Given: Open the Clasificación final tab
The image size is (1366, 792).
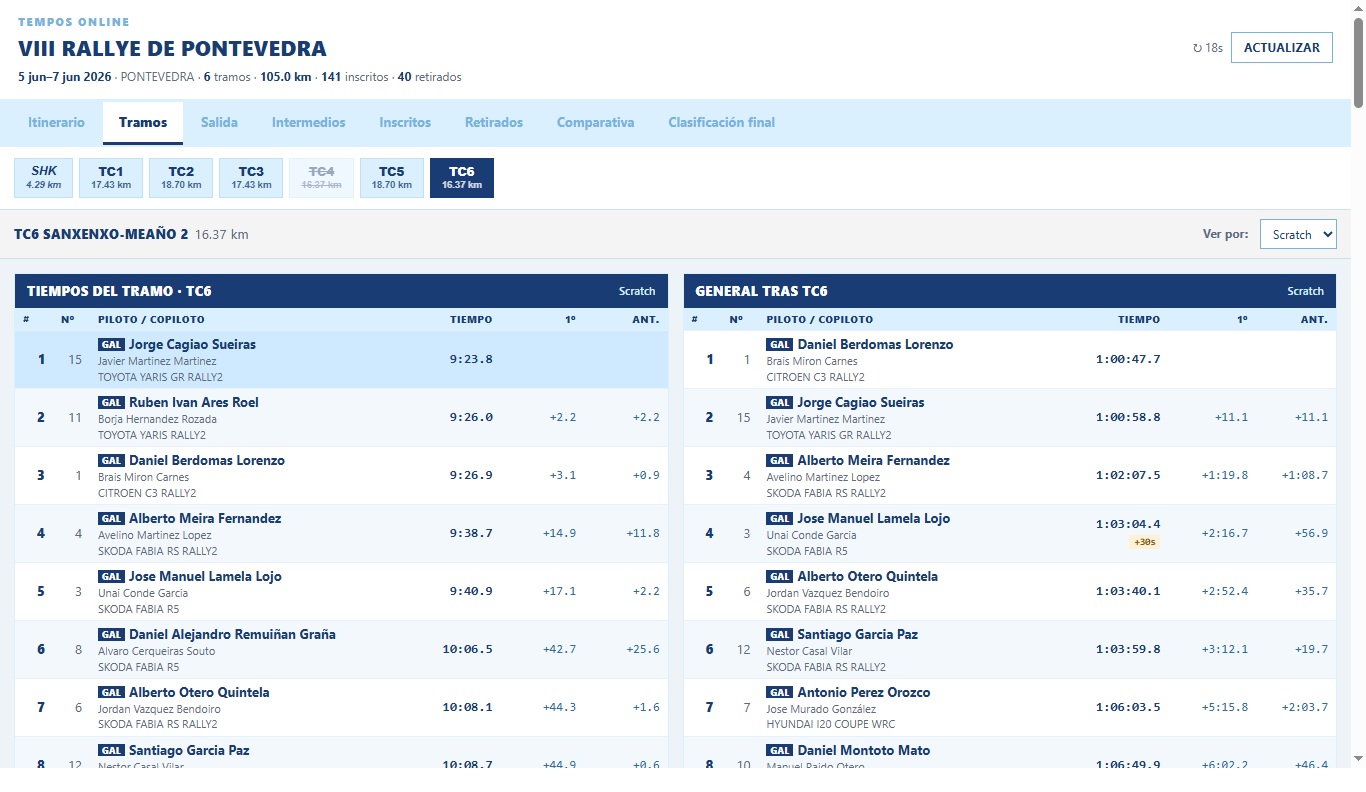Looking at the screenshot, I should [x=721, y=122].
